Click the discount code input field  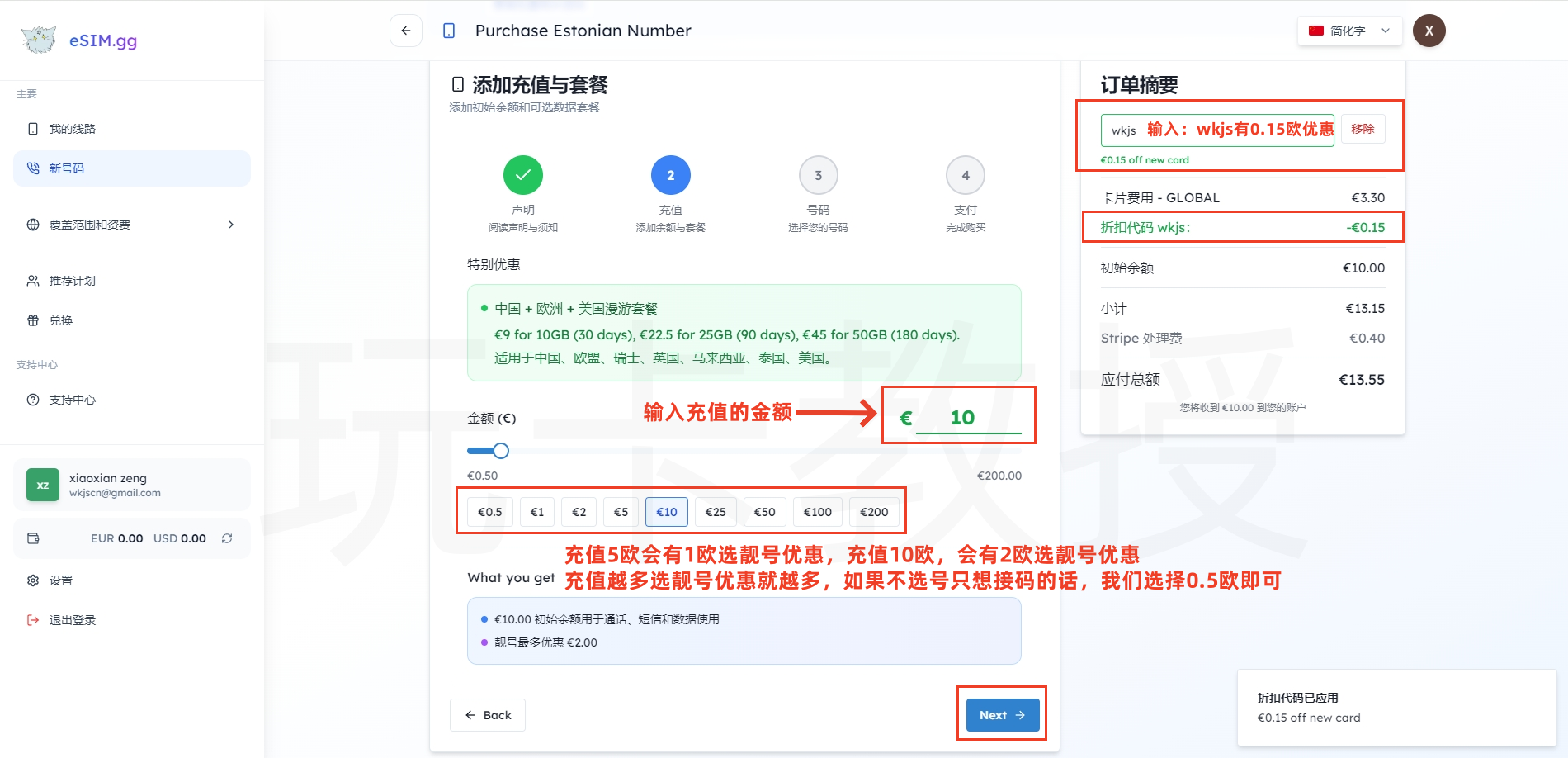(1217, 130)
